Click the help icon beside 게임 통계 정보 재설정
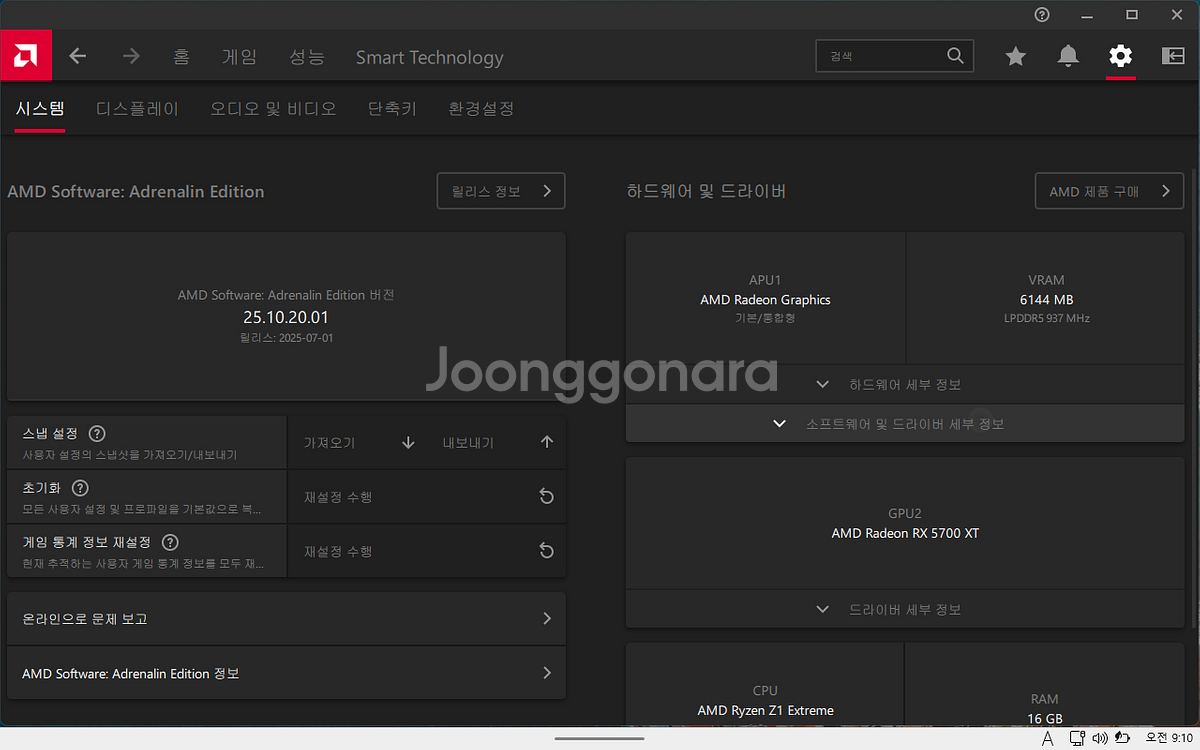 pos(170,542)
